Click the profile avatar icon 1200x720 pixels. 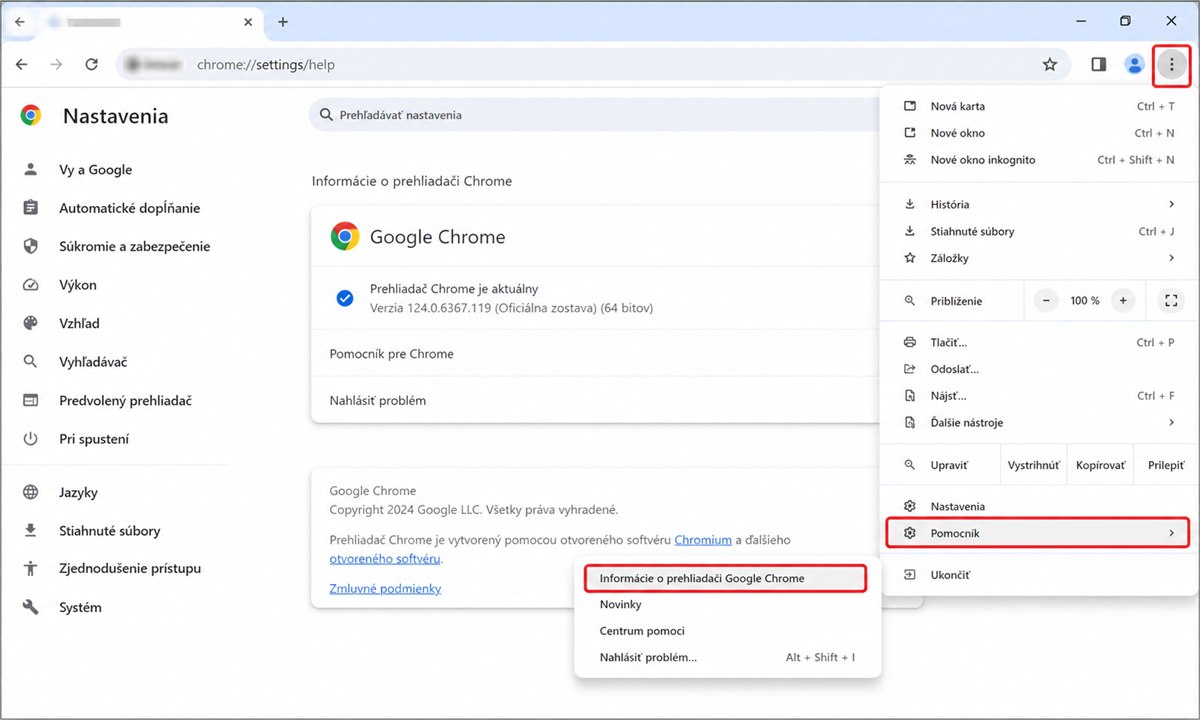pyautogui.click(x=1134, y=65)
